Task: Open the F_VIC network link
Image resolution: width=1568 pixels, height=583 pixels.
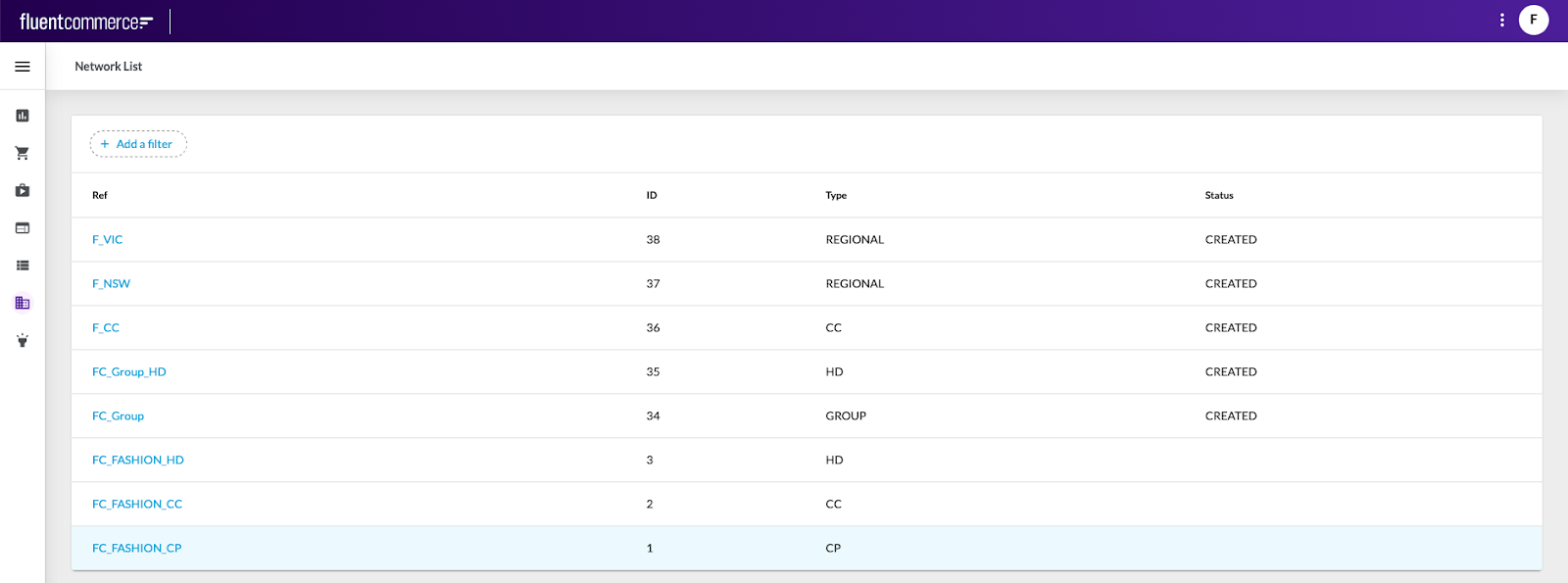Action: [x=107, y=240]
